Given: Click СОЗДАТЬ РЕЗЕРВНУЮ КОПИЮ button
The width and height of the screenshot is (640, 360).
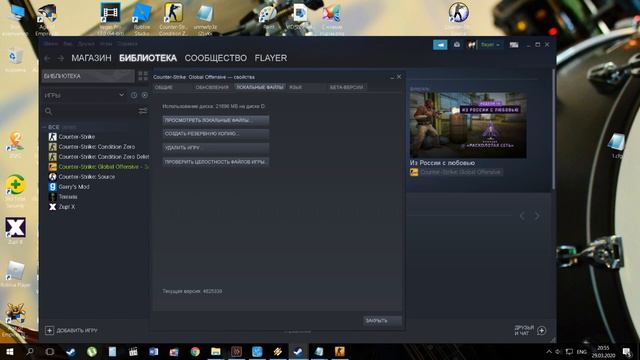Looking at the screenshot, I should pyautogui.click(x=216, y=133).
